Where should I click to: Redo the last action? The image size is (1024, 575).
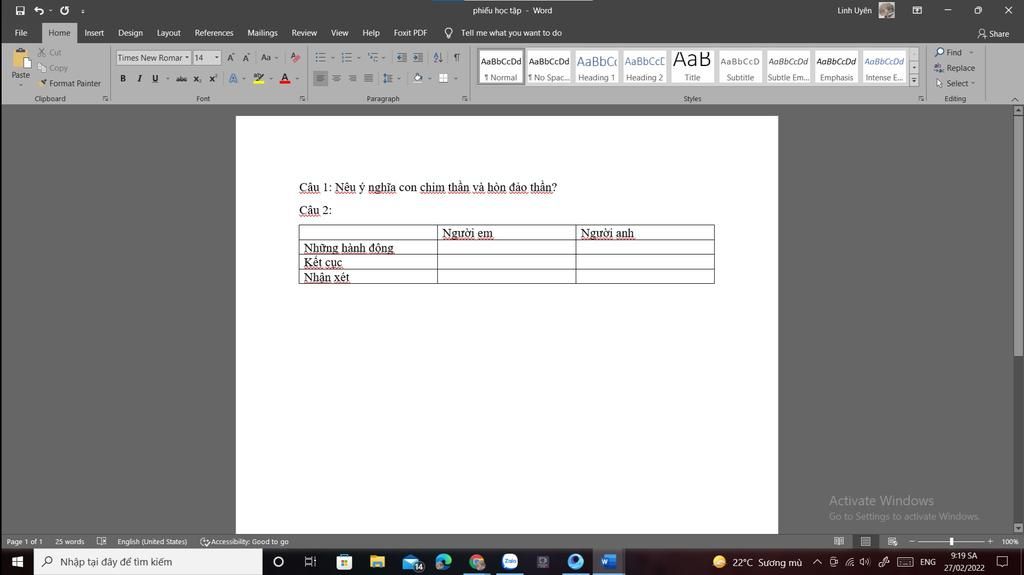point(64,10)
